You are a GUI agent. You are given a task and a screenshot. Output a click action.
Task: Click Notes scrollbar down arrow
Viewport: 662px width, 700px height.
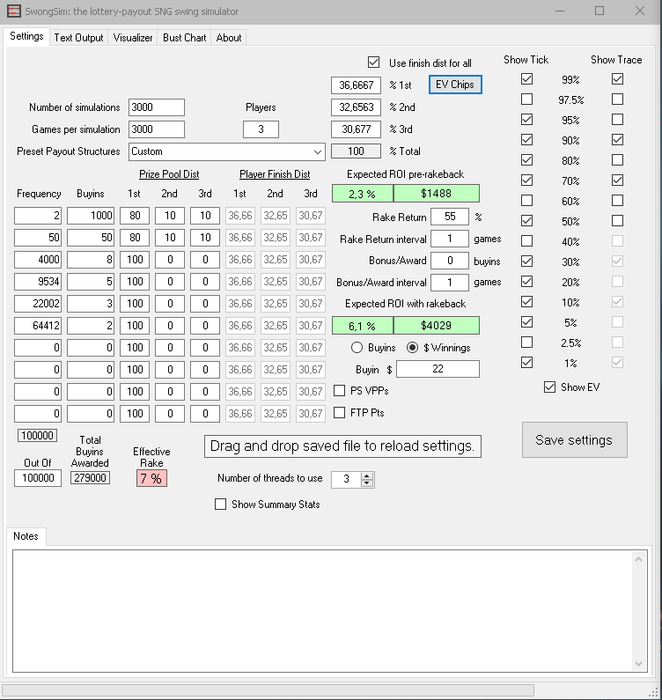pyautogui.click(x=638, y=664)
